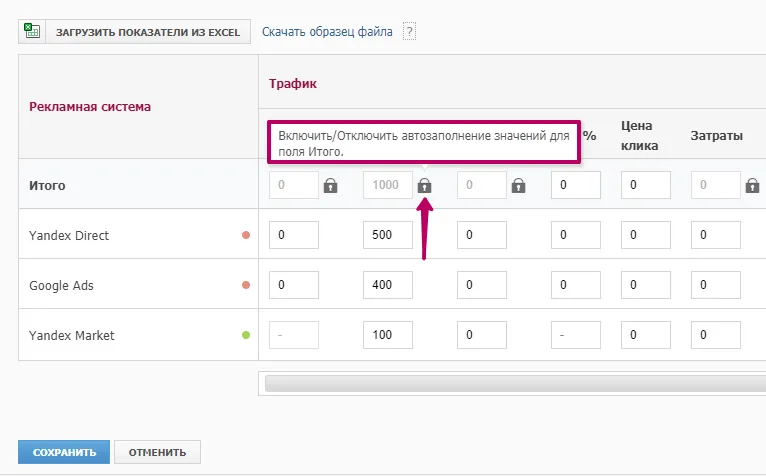Toggle the third lock in the Итого row
The image size is (766, 476).
(518, 185)
